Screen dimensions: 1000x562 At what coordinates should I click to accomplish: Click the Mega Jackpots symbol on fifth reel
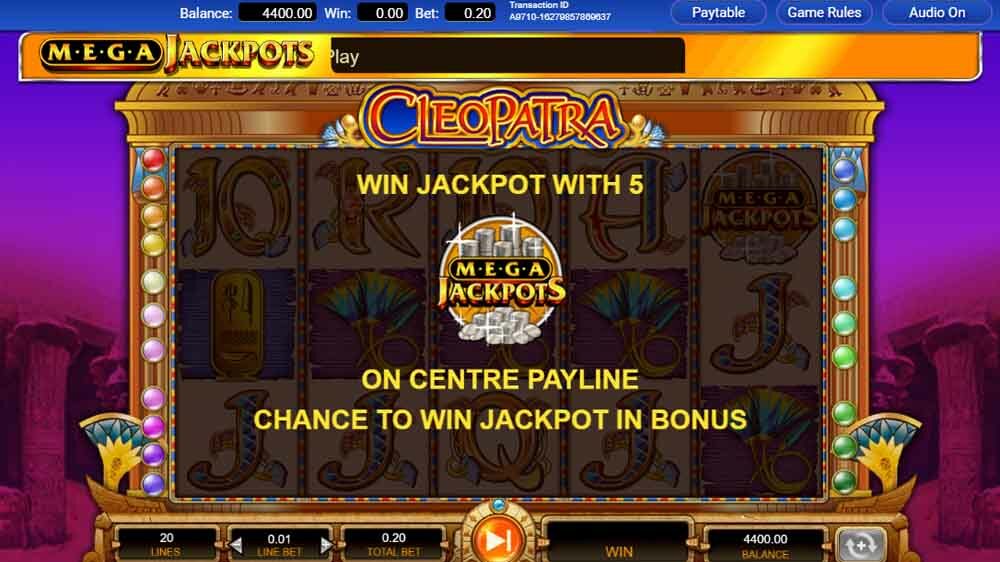click(x=759, y=207)
